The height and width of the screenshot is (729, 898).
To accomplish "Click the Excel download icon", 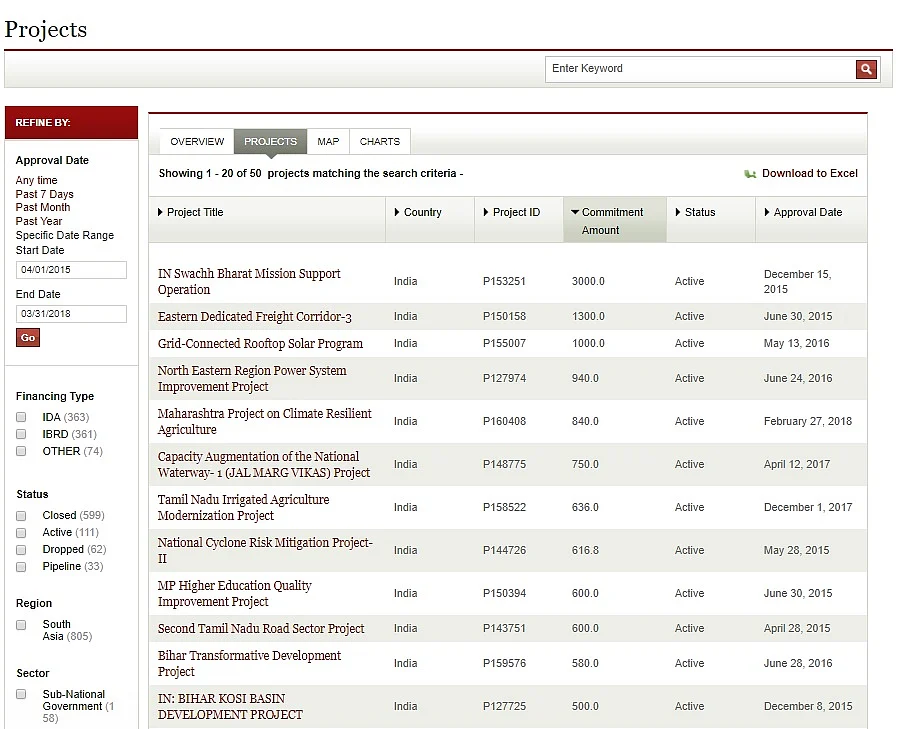I will click(x=750, y=174).
